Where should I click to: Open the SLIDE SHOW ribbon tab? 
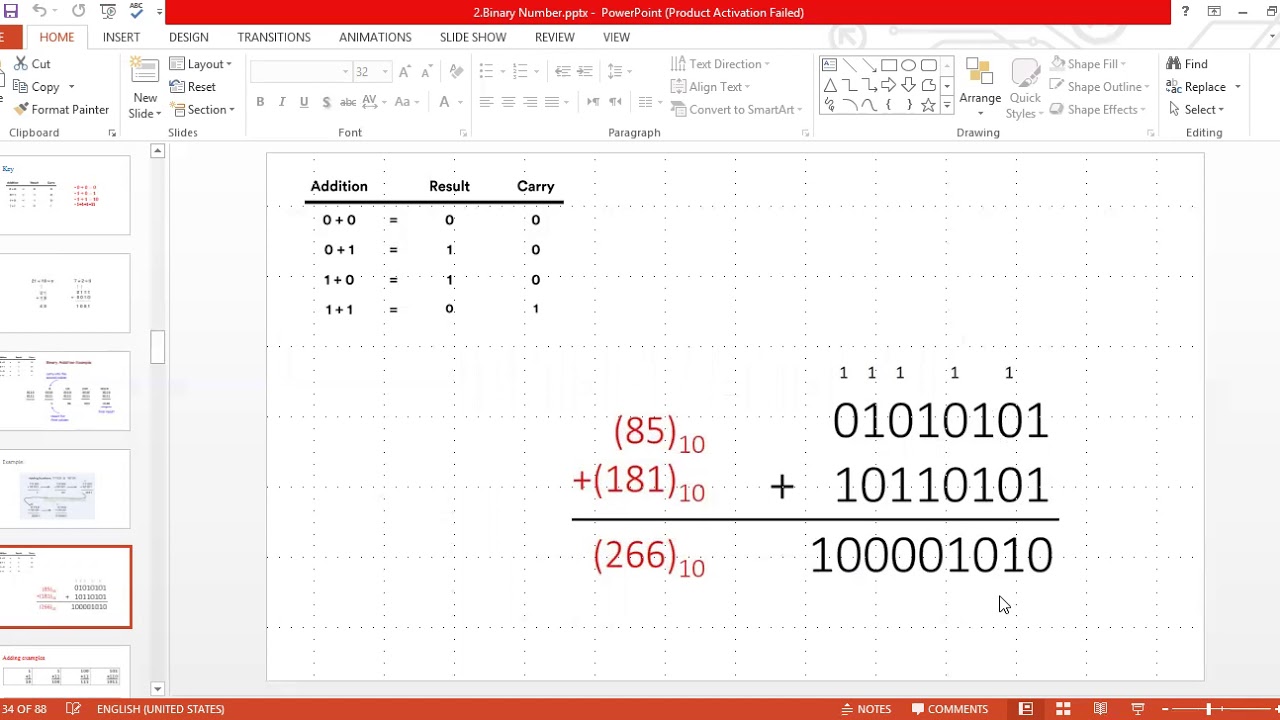click(x=473, y=37)
